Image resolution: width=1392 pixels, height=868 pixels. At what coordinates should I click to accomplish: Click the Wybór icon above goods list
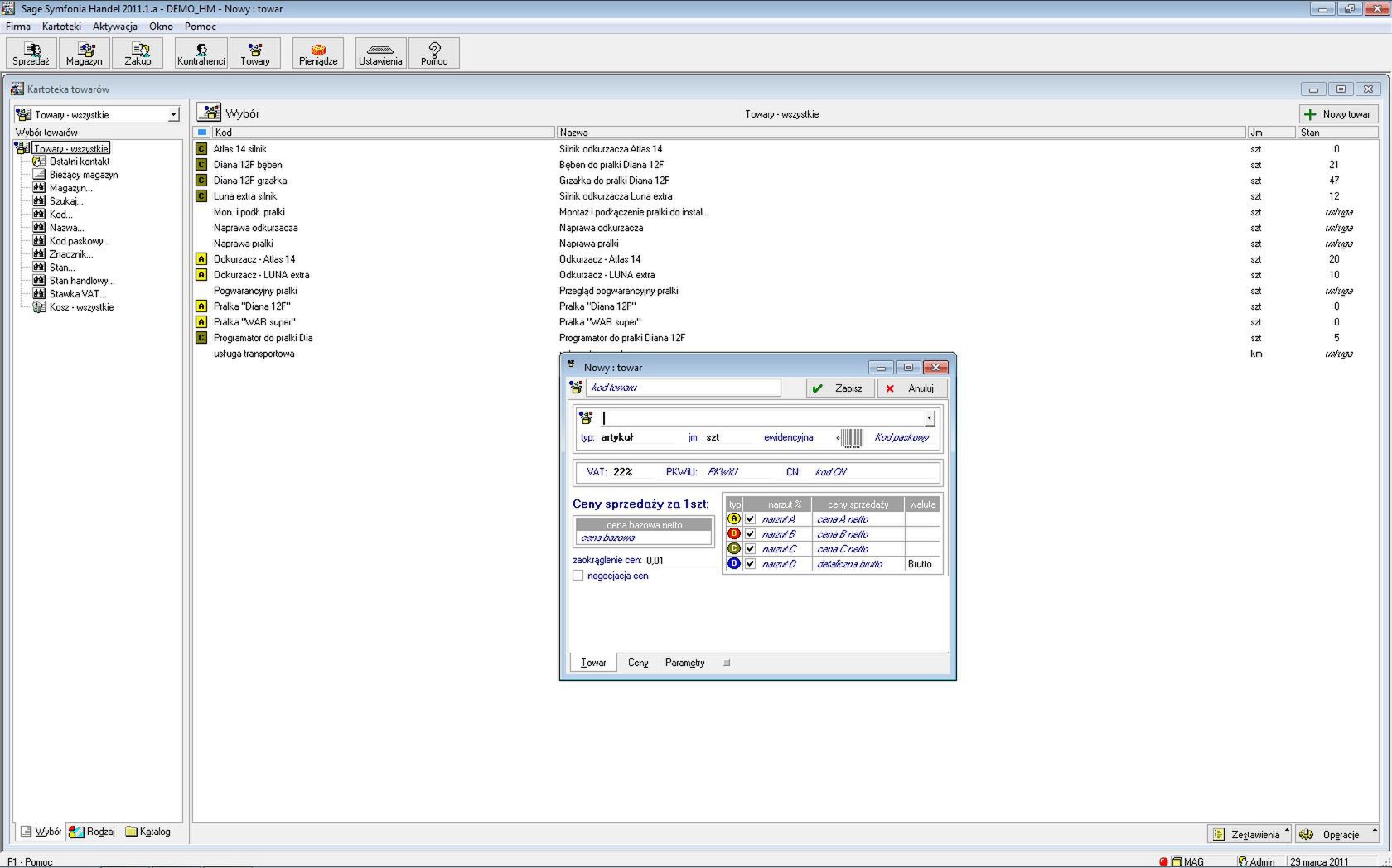(209, 113)
